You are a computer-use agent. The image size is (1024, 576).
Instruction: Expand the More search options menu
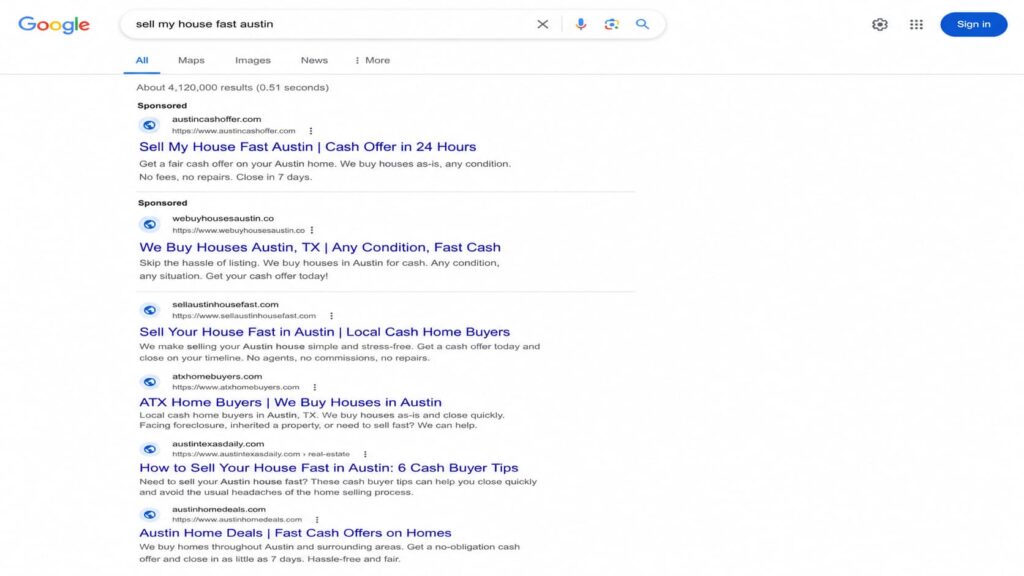point(372,60)
